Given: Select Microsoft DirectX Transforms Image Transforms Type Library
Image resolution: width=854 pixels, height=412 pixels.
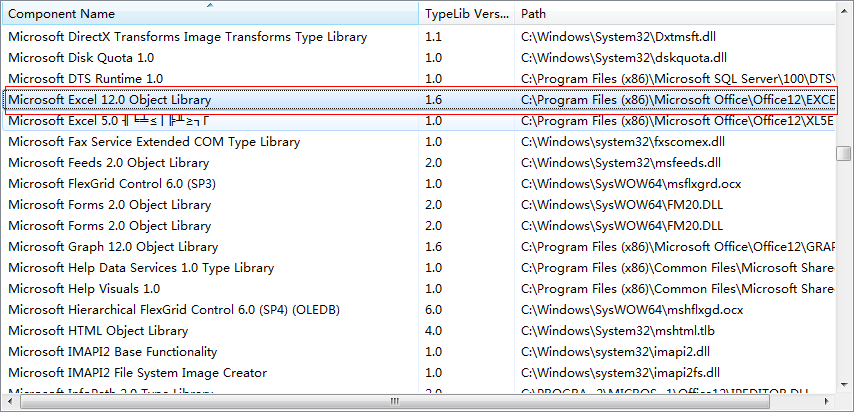Looking at the screenshot, I should pyautogui.click(x=187, y=37).
